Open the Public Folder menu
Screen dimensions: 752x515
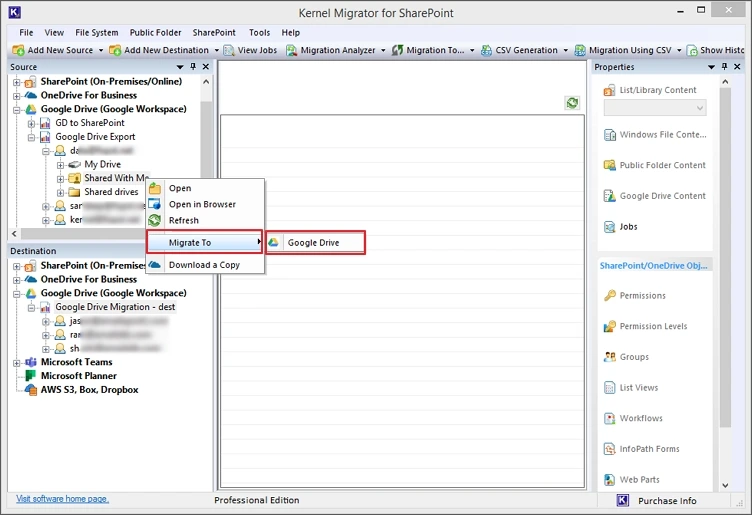coord(155,33)
